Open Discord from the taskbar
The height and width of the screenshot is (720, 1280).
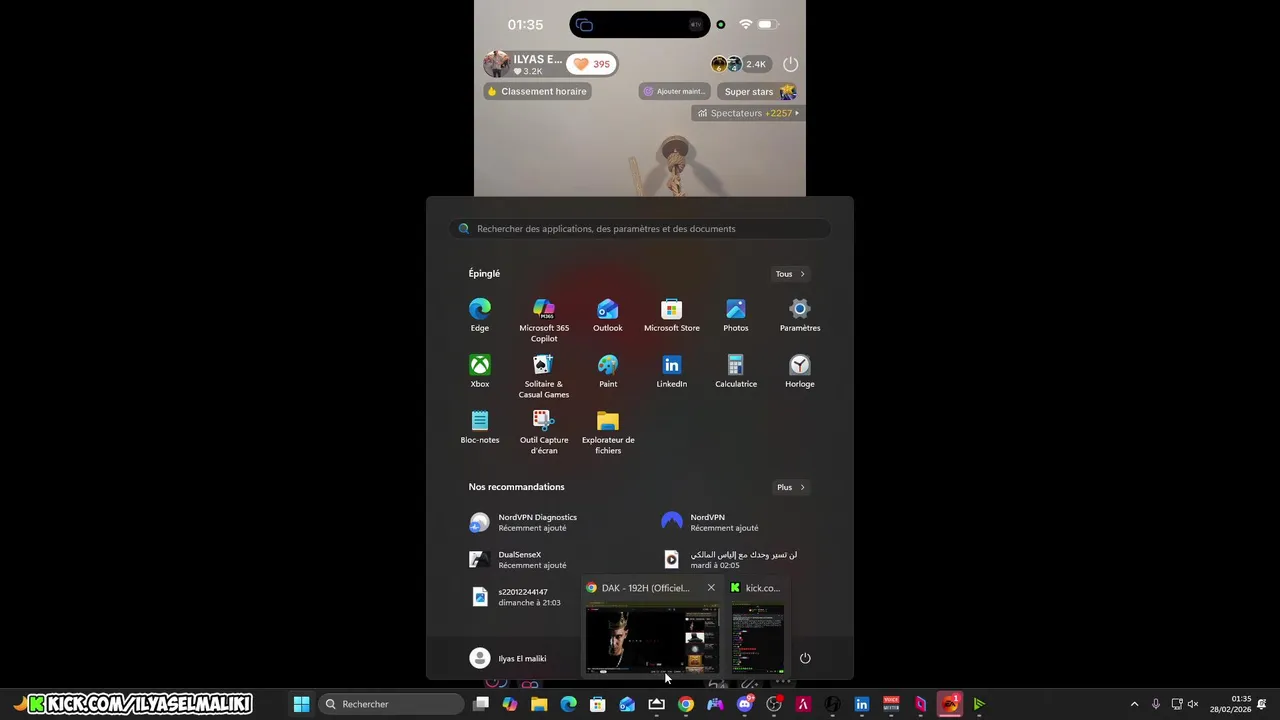click(x=744, y=704)
